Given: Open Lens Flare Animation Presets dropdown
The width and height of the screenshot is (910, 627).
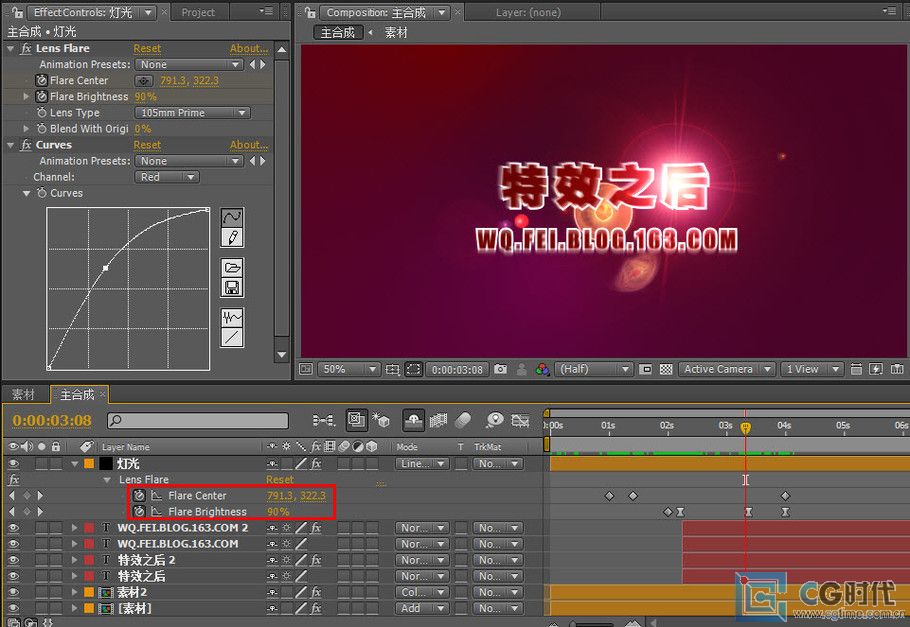Looking at the screenshot, I should coord(189,64).
